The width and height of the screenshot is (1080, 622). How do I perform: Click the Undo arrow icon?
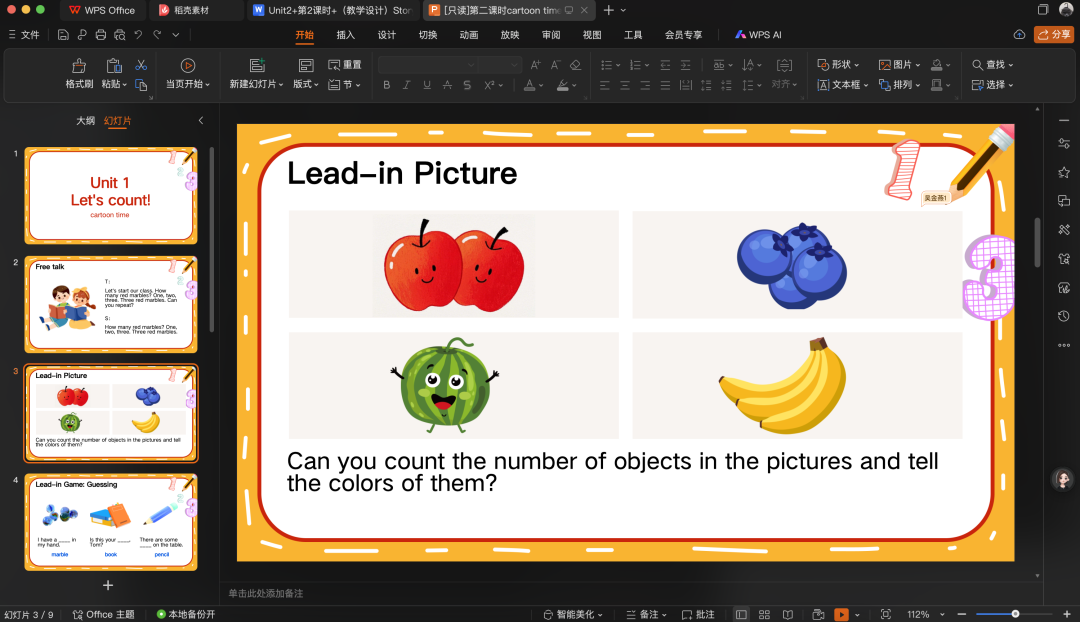click(138, 35)
